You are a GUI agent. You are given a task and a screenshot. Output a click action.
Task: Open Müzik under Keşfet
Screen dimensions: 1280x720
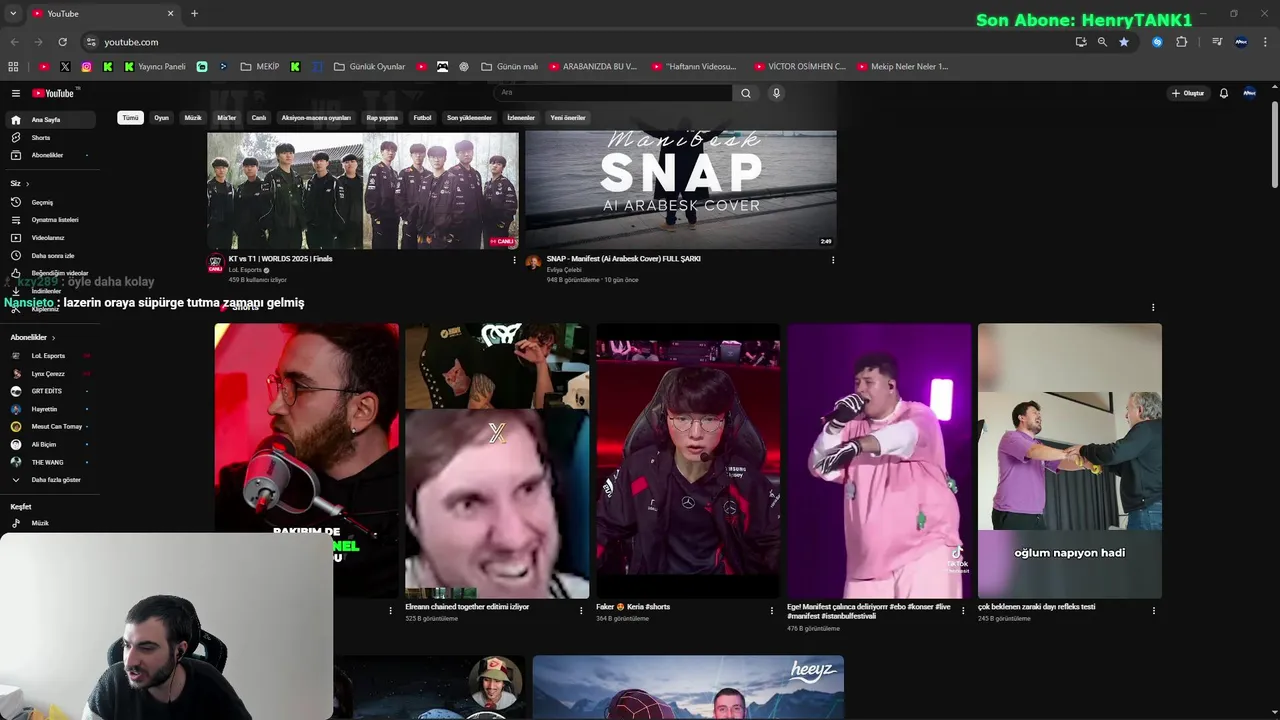pos(50,523)
